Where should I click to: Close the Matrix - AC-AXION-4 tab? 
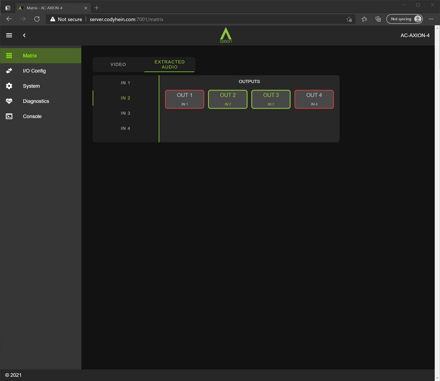86,8
